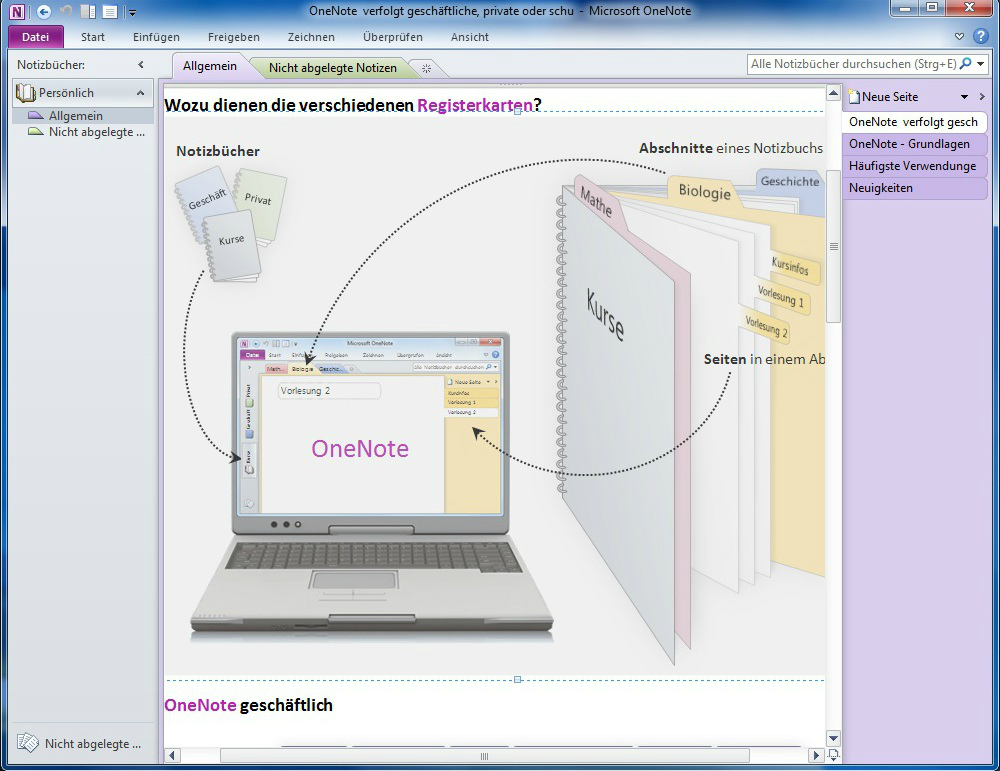Open the Datei backstage menu
The image size is (1000, 771).
click(36, 36)
